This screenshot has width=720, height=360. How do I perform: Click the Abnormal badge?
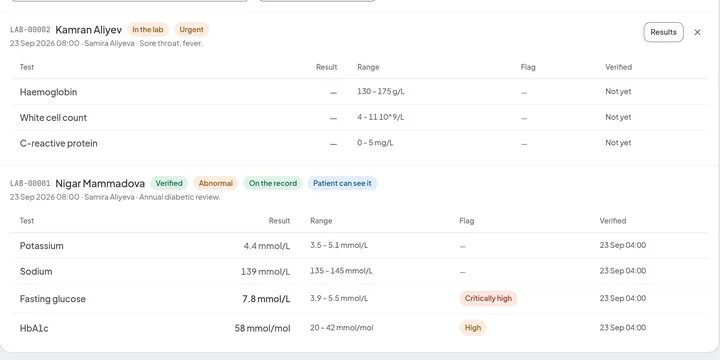(x=216, y=183)
